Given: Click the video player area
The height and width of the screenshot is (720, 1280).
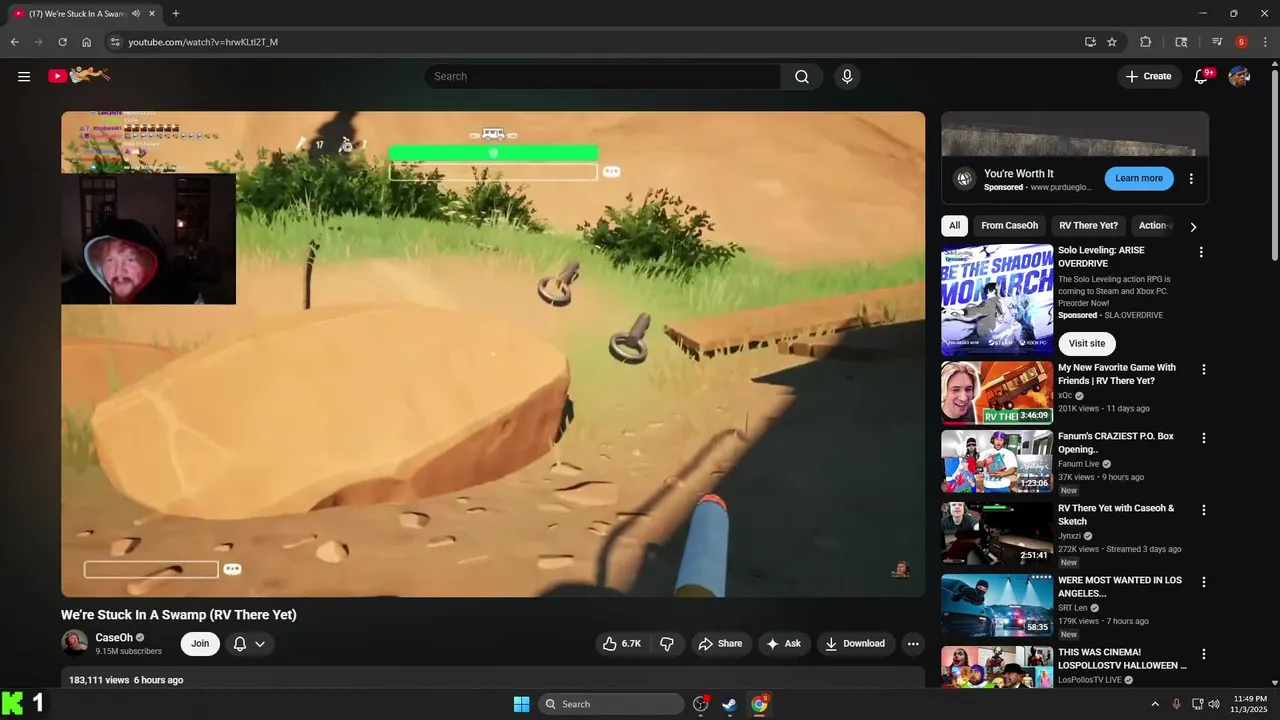Looking at the screenshot, I should click(x=493, y=354).
